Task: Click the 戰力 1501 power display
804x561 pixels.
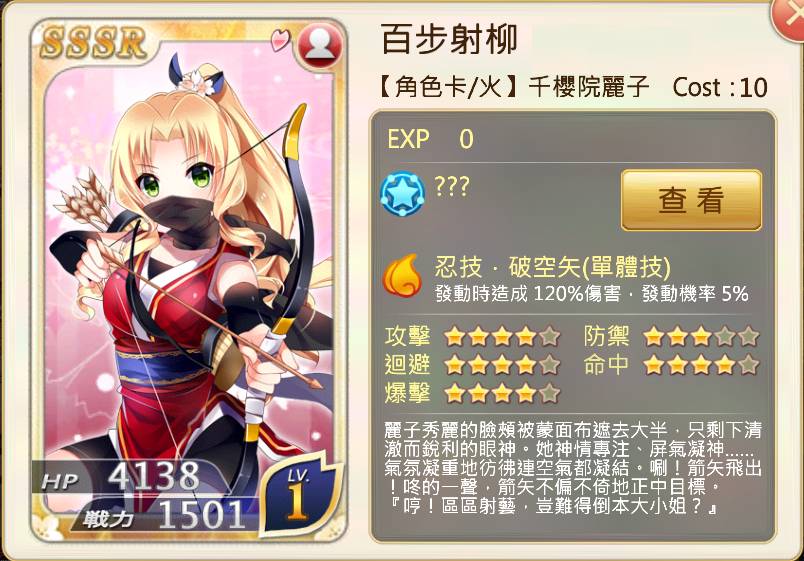Action: click(164, 514)
